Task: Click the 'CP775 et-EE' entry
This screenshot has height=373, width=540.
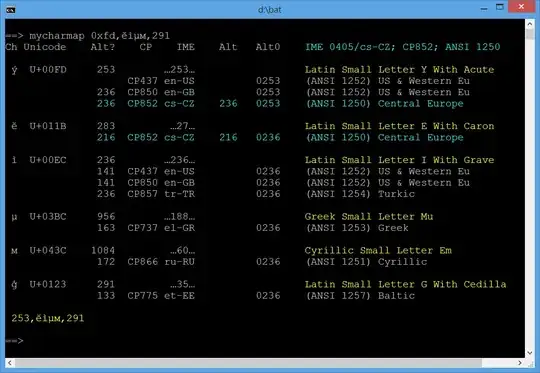Action: pyautogui.click(x=161, y=296)
